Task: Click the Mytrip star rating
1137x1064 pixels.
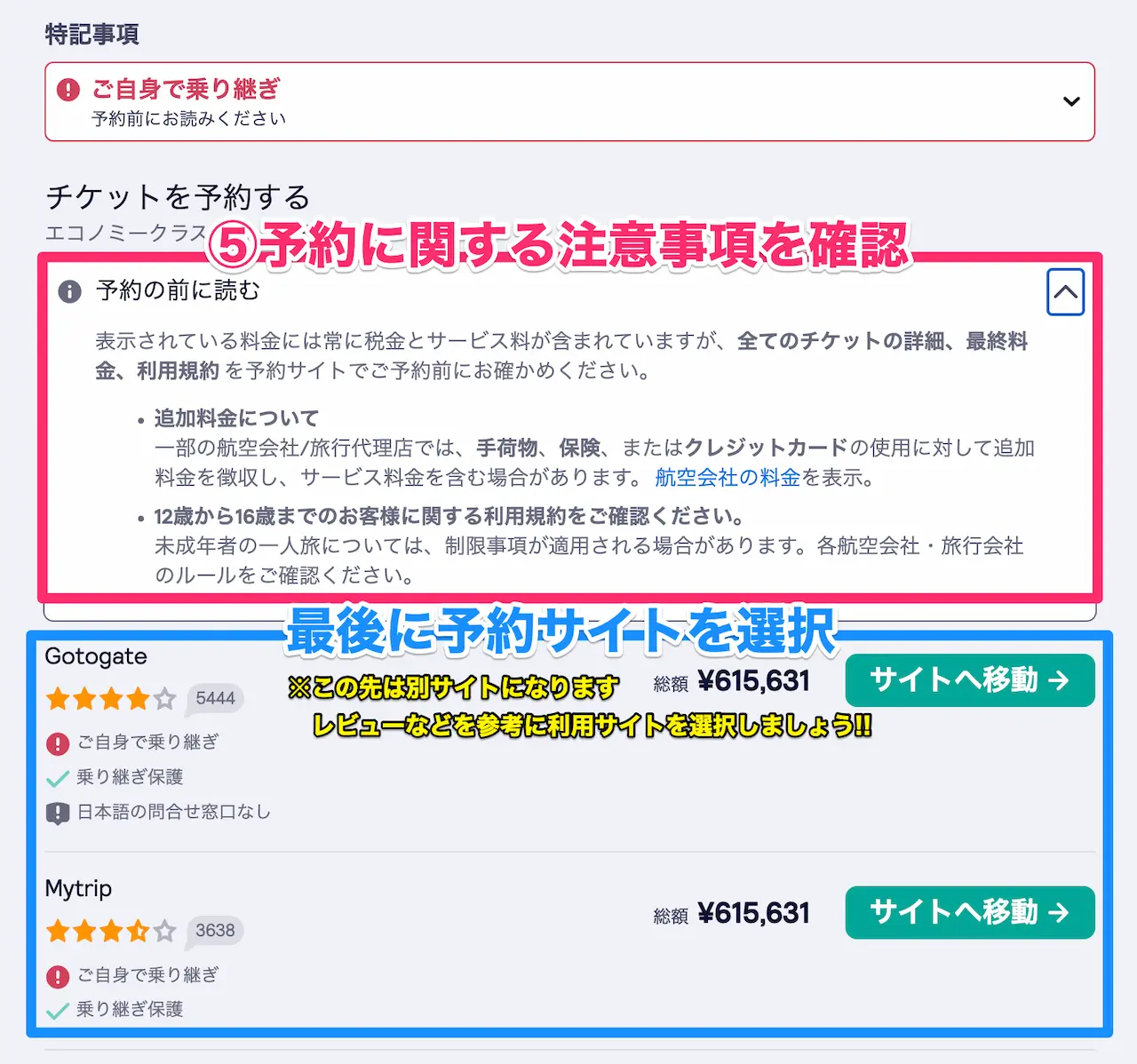Action: (111, 931)
